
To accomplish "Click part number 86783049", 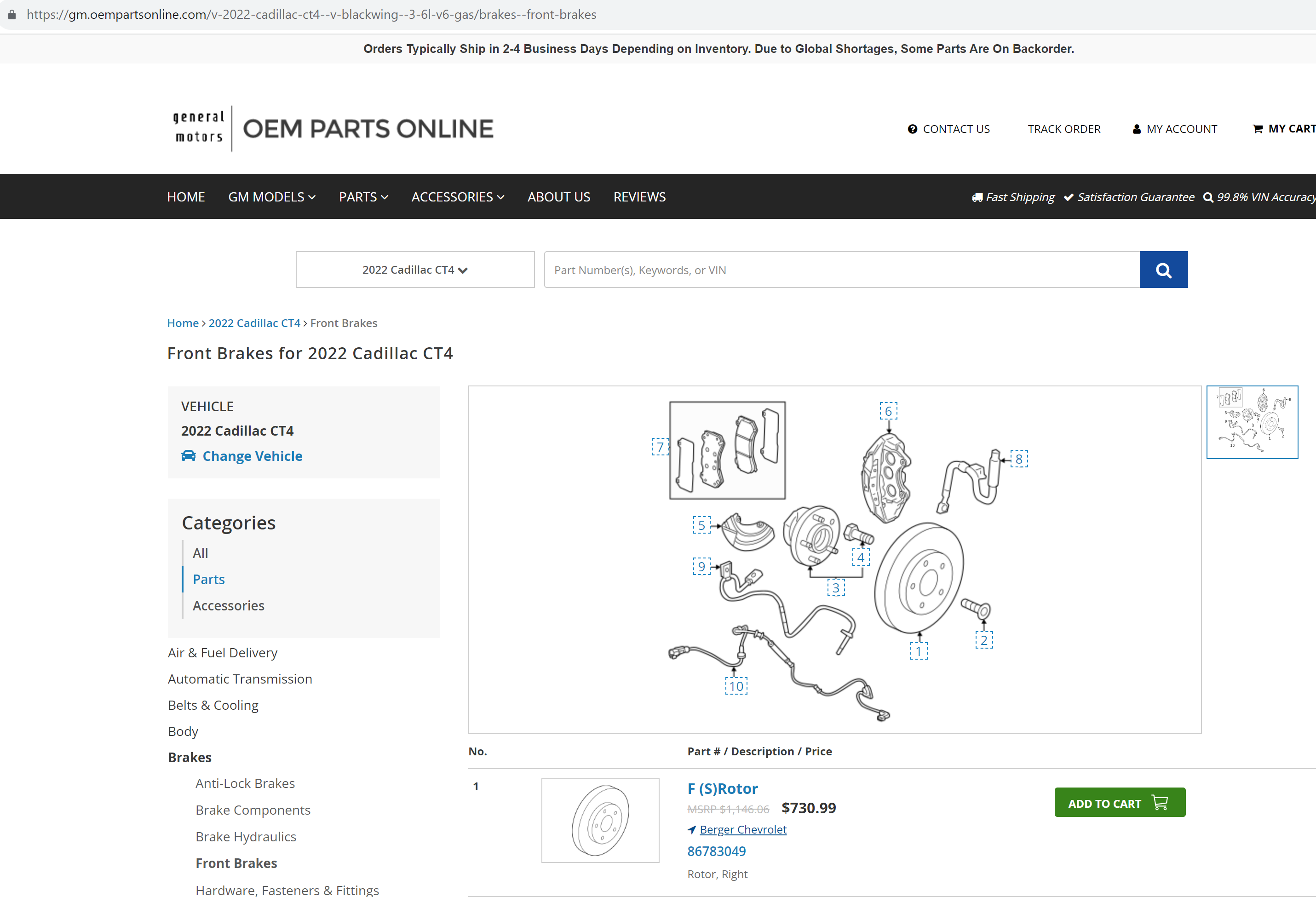I will 716,851.
